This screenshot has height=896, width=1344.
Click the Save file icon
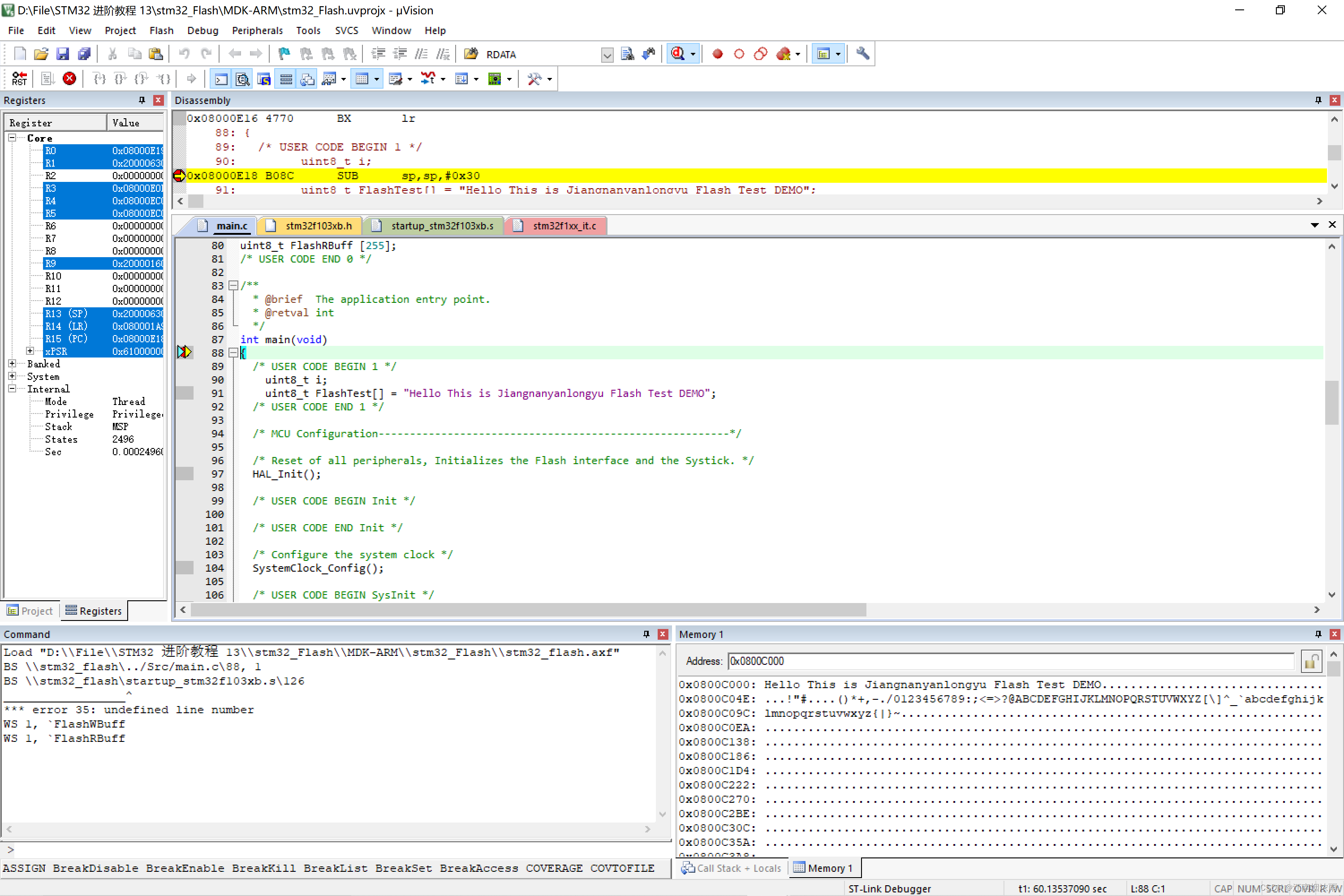63,54
